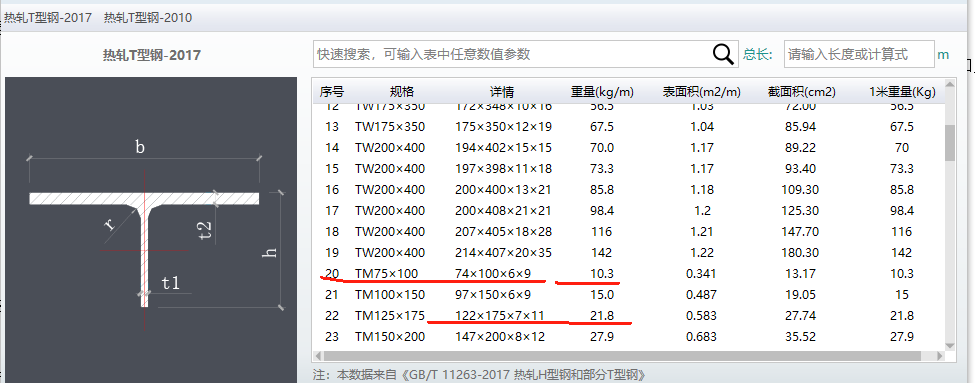Select spec TM150×200
Viewport: 975px width, 383px height.
coord(390,337)
